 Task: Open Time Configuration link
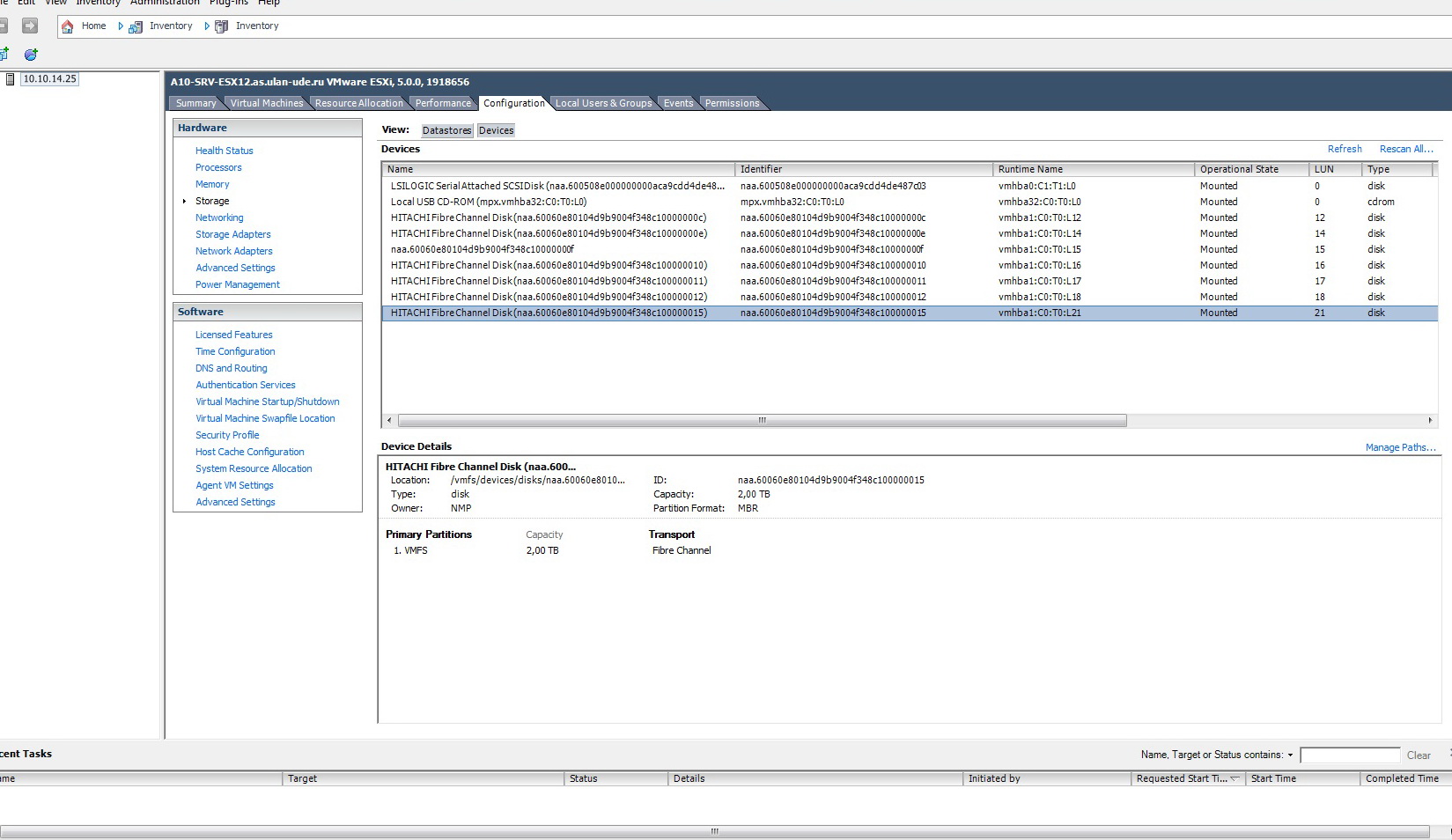[x=235, y=351]
